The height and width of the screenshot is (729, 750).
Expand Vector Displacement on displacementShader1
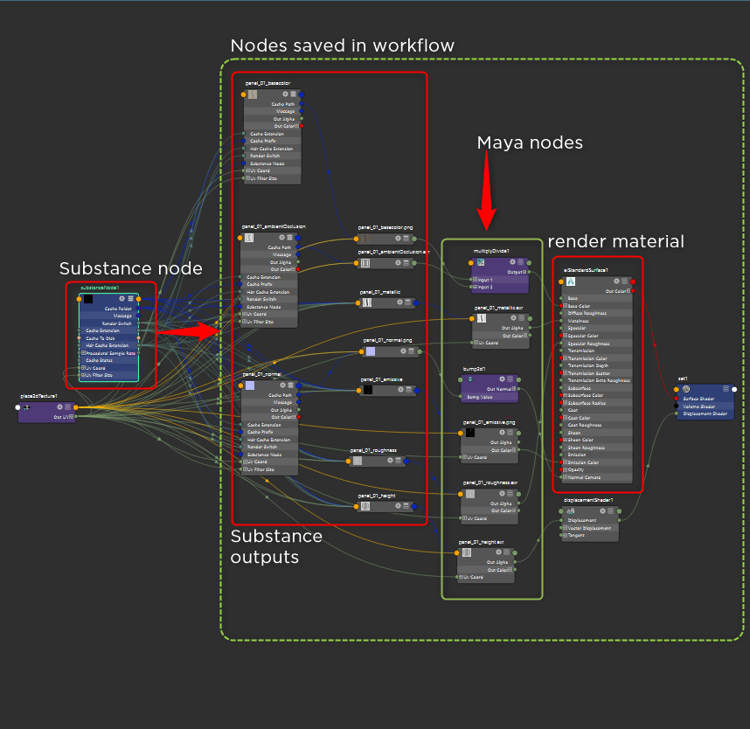565,528
